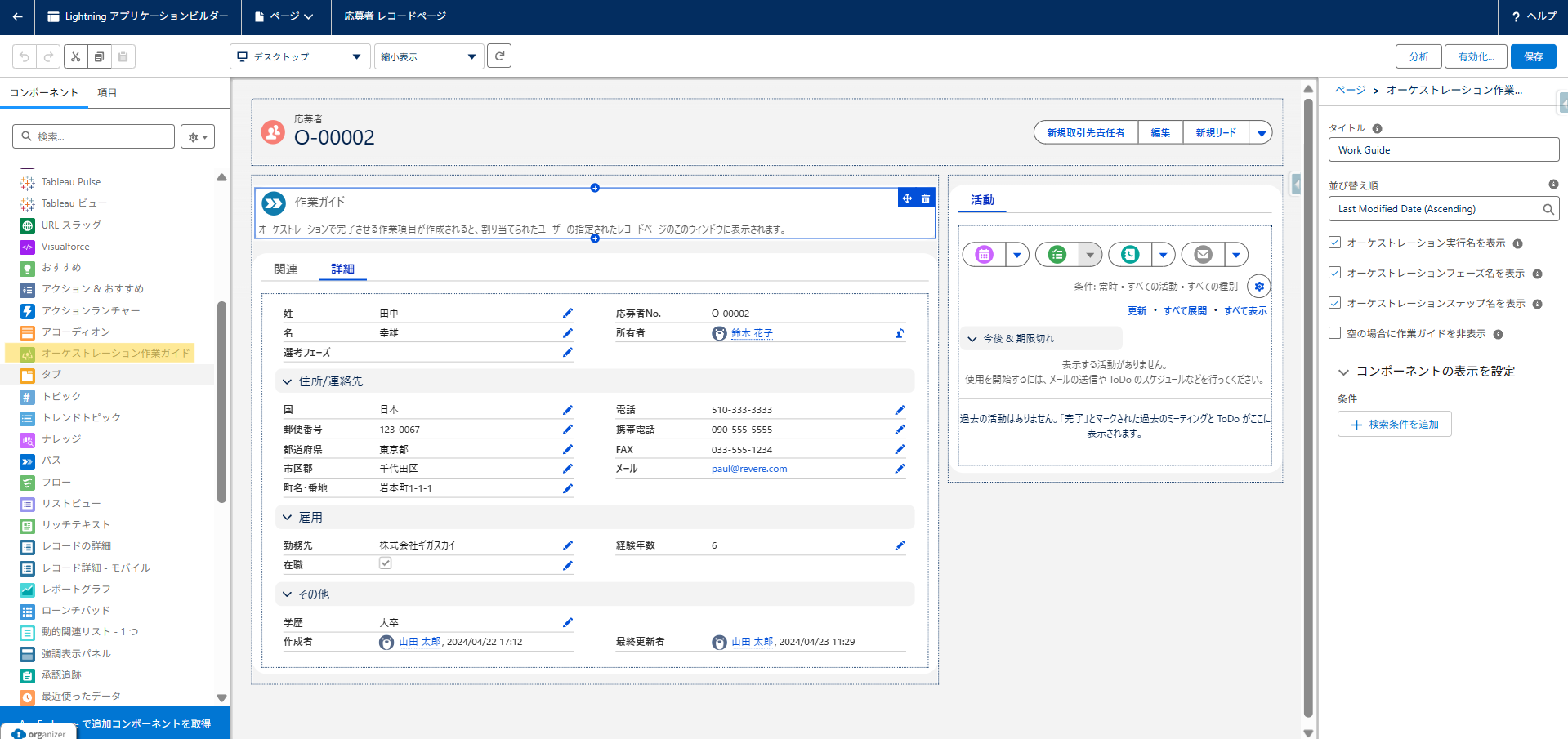Open the デスクトップ device dropdown
Screen dimensions: 1568x739
tap(298, 56)
